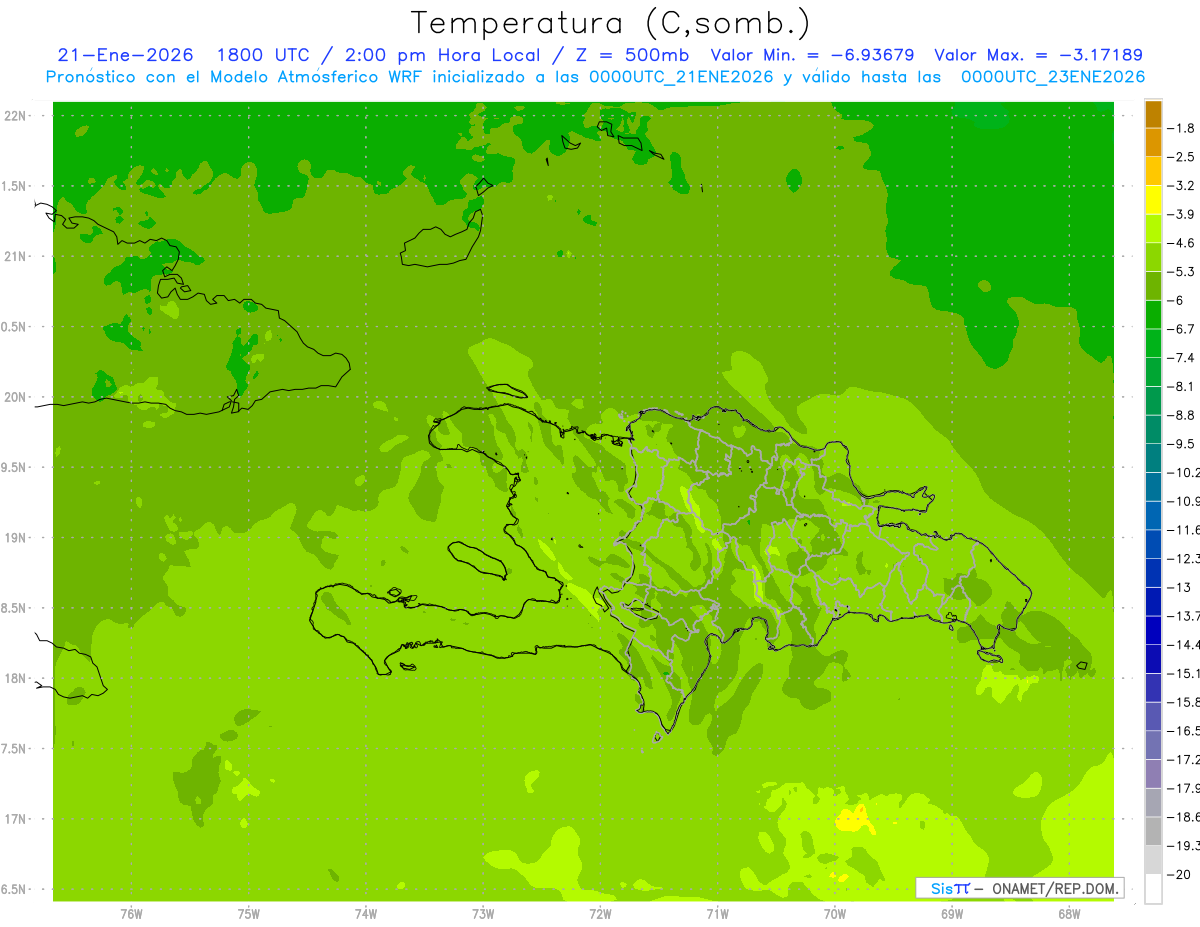Click the 75W longitude axis label
Image resolution: width=1200 pixels, height=927 pixels.
pos(249,914)
